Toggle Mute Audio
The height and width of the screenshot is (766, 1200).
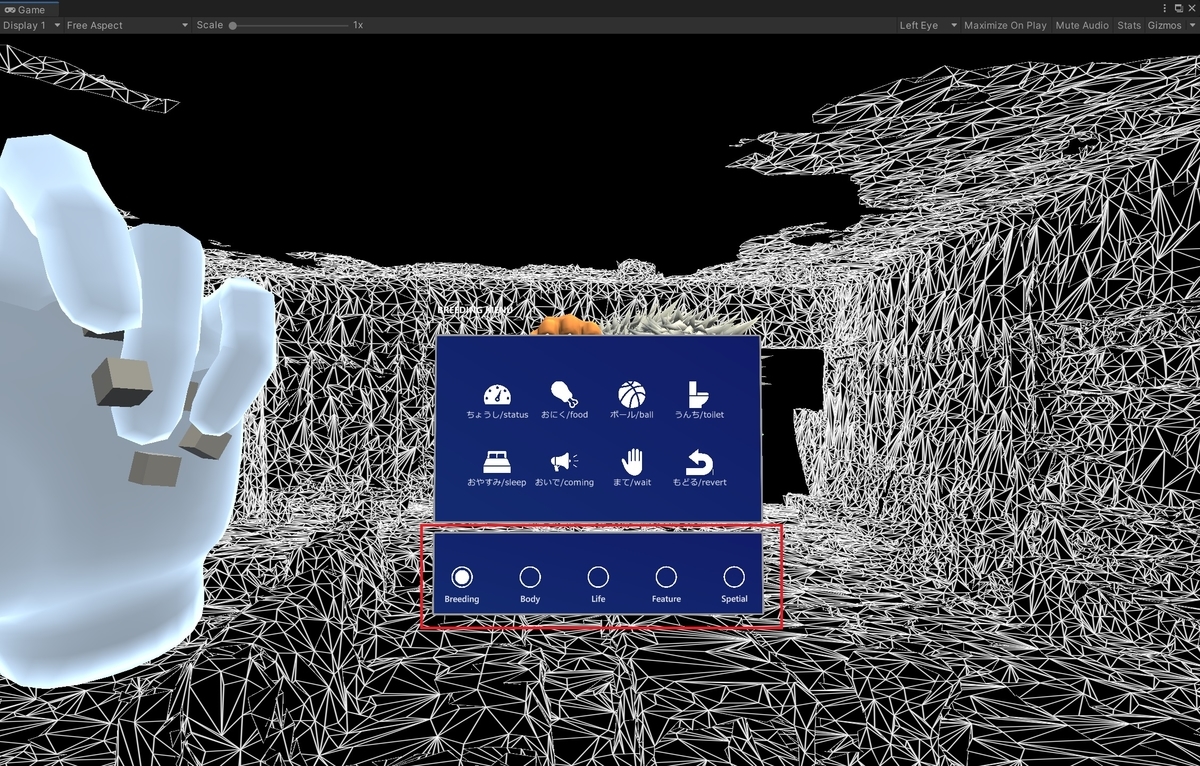(1082, 25)
